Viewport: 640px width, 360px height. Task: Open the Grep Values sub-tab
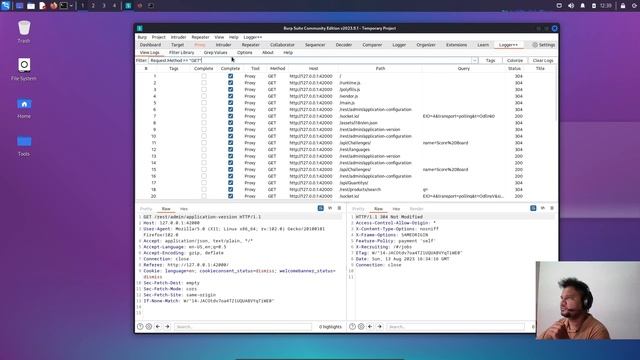coord(216,53)
